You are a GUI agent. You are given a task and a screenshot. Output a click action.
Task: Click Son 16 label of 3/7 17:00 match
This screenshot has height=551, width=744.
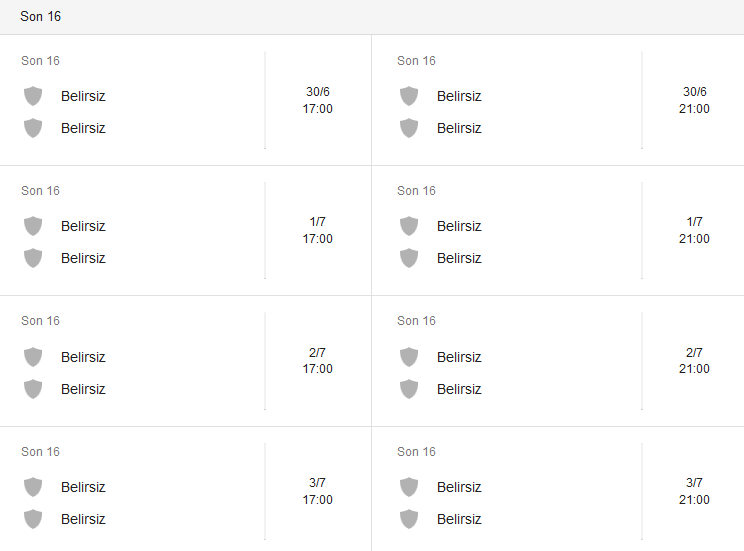tap(40, 452)
